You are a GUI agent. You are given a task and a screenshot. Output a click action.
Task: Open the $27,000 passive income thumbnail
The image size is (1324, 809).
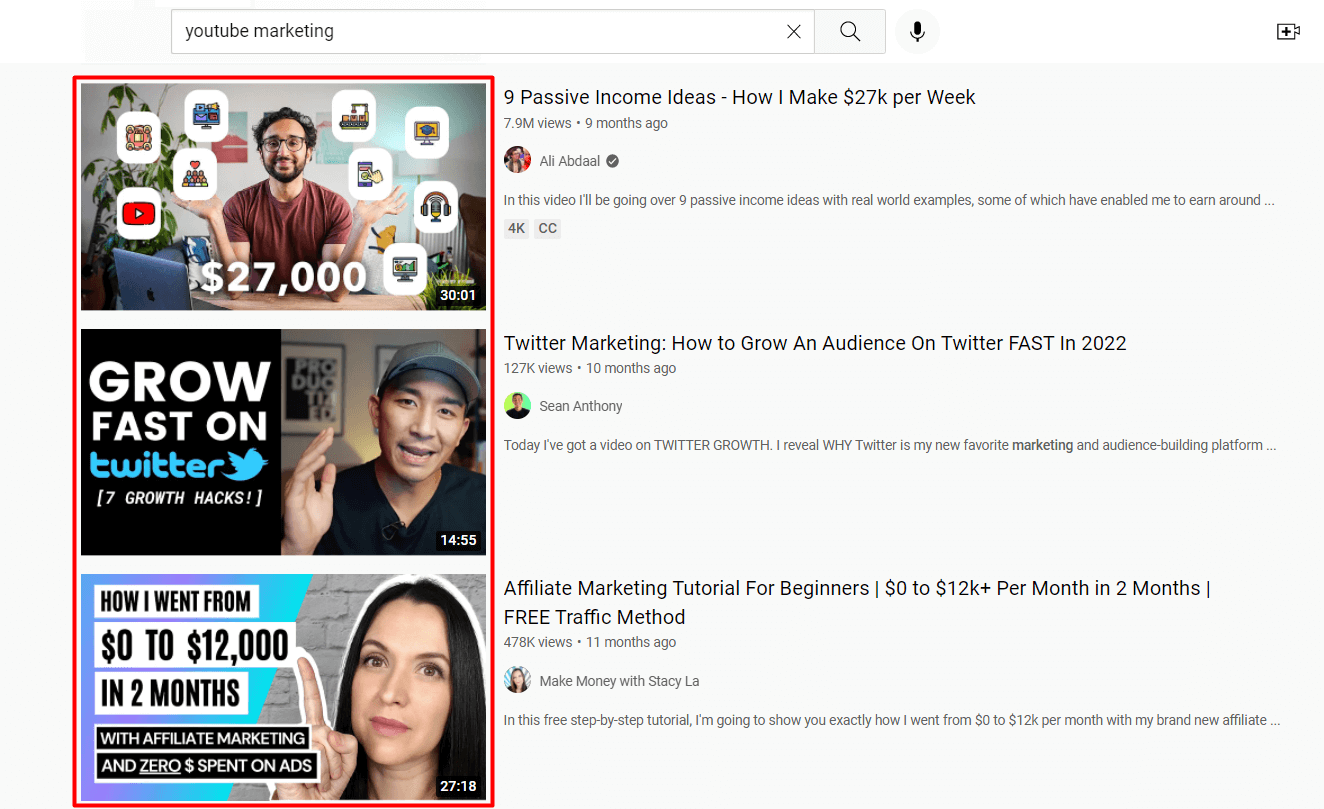[x=283, y=196]
